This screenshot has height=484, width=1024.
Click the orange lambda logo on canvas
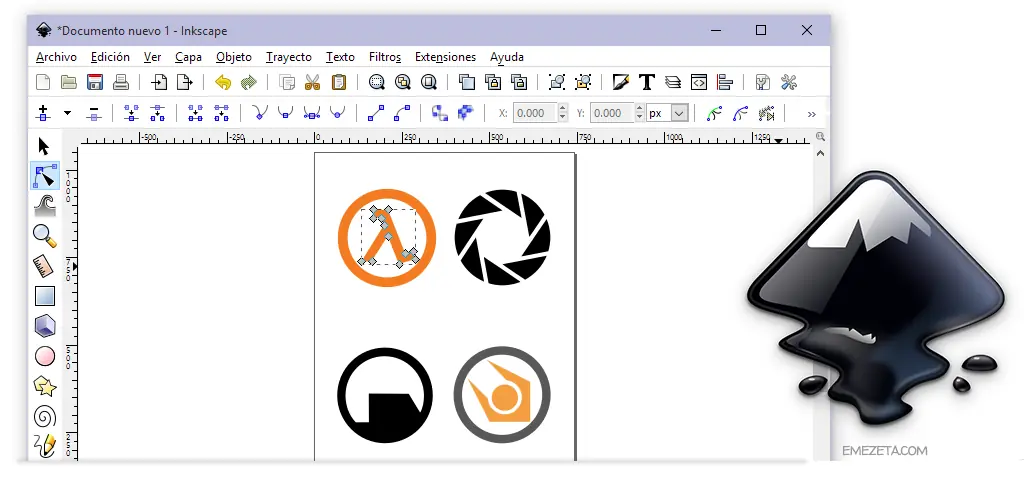pos(387,237)
